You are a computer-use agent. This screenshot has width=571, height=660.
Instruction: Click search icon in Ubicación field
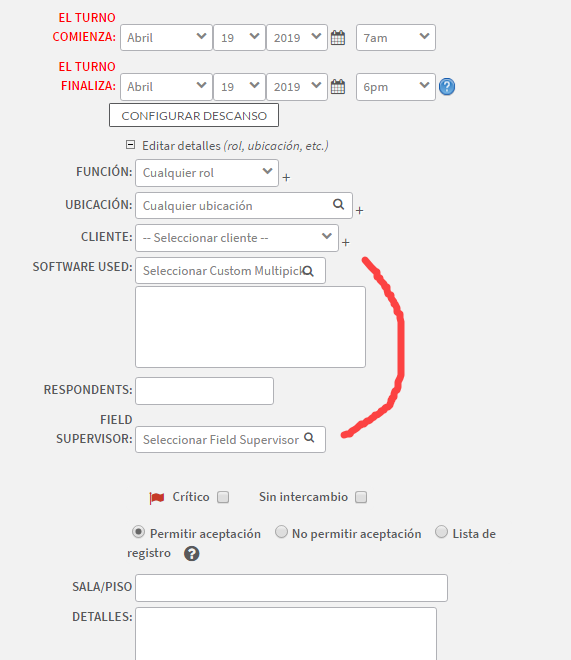coord(339,204)
